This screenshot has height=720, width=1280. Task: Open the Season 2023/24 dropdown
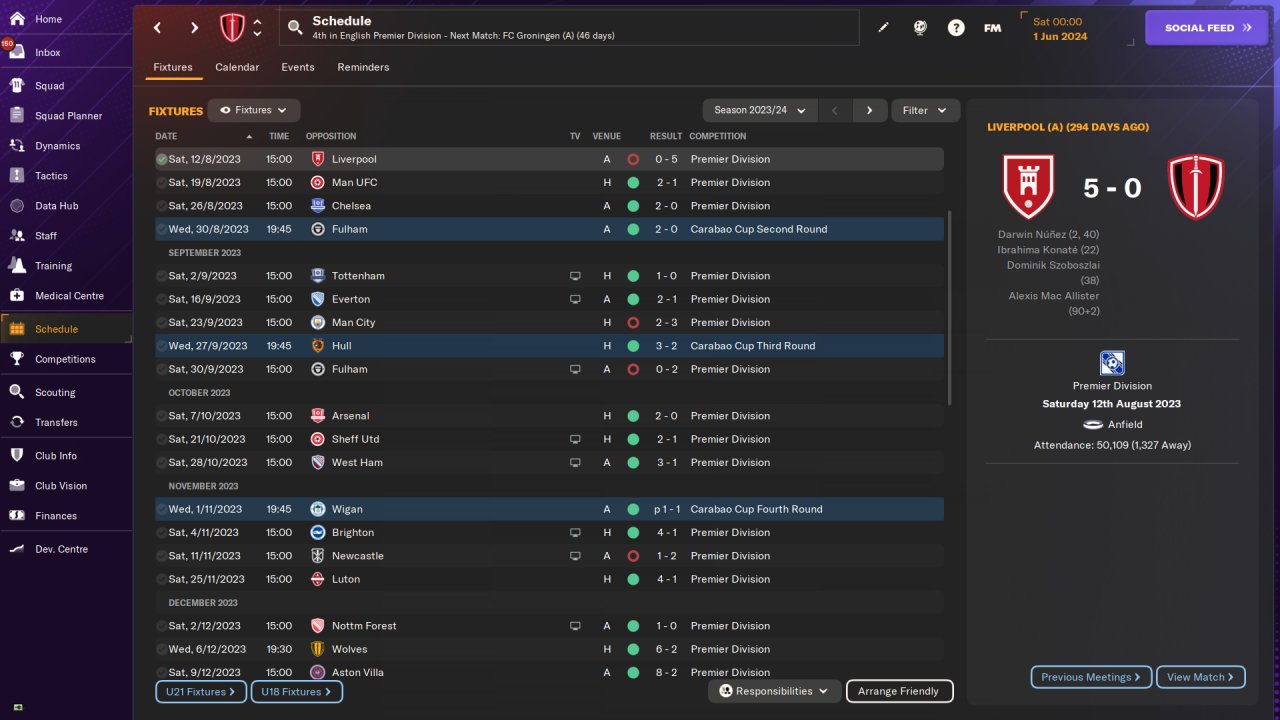pos(760,110)
